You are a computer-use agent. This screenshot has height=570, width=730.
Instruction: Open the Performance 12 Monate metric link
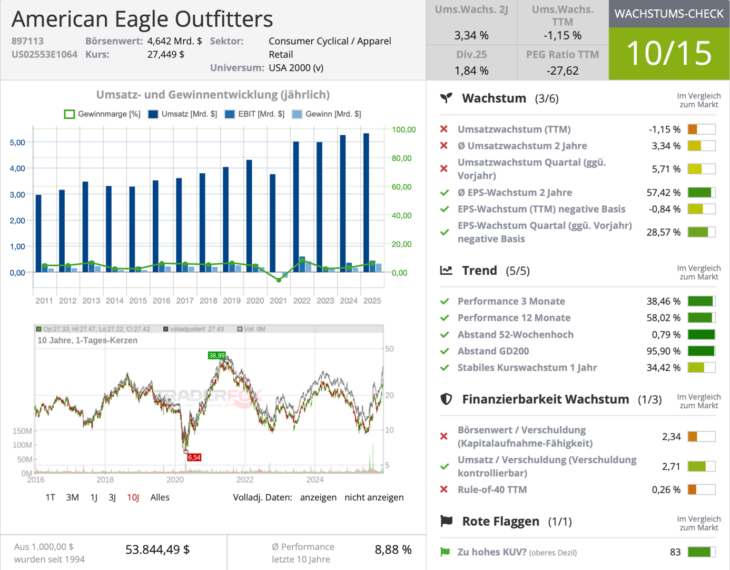(x=514, y=318)
